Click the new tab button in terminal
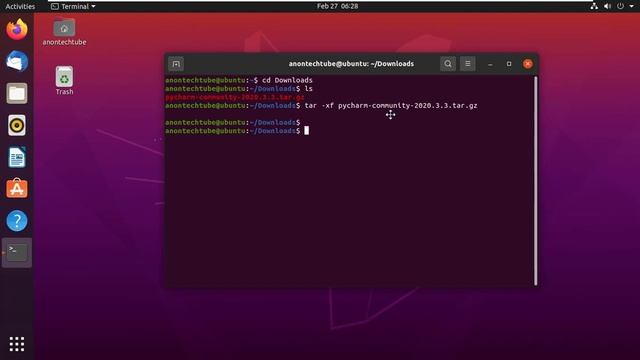640x360 pixels. (176, 64)
